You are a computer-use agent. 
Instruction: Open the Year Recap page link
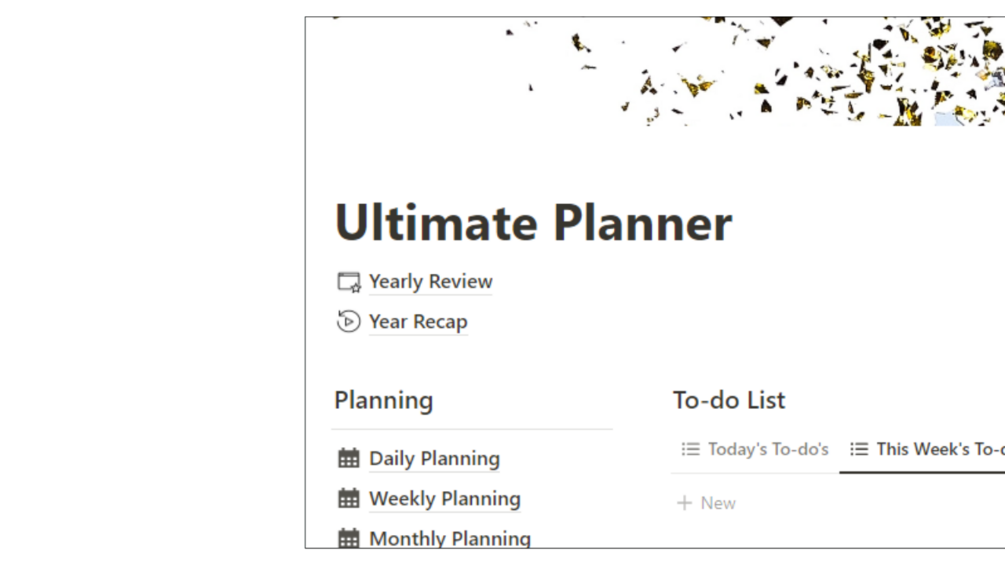pos(417,322)
